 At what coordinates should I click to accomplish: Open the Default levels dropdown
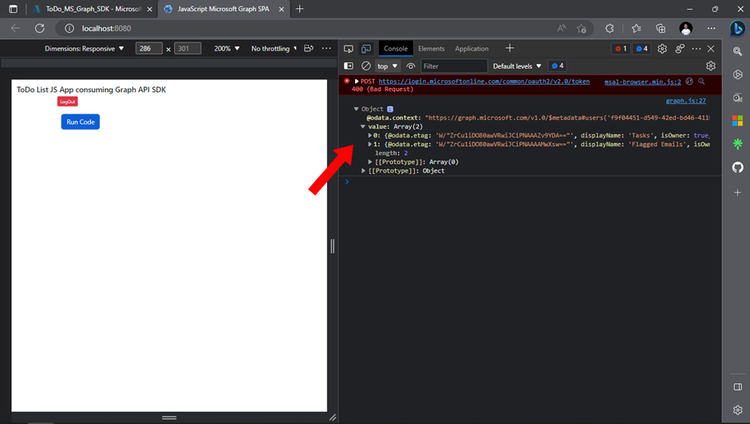pos(517,66)
